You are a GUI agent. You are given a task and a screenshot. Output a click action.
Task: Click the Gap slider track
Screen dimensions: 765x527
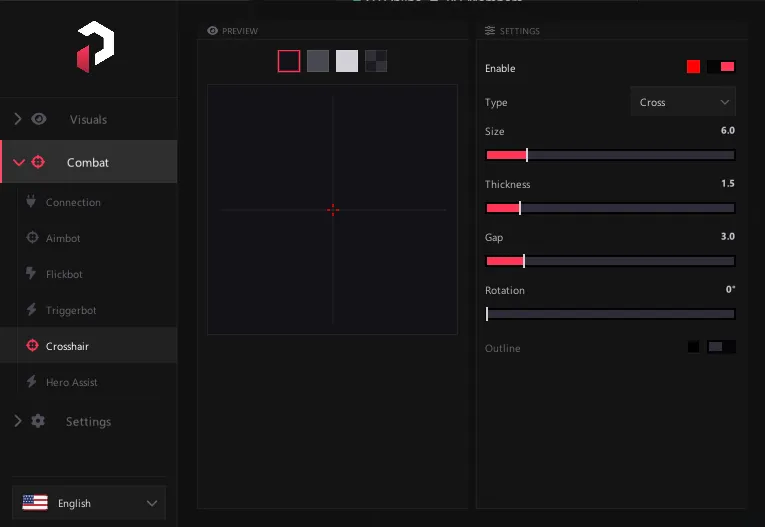point(610,261)
